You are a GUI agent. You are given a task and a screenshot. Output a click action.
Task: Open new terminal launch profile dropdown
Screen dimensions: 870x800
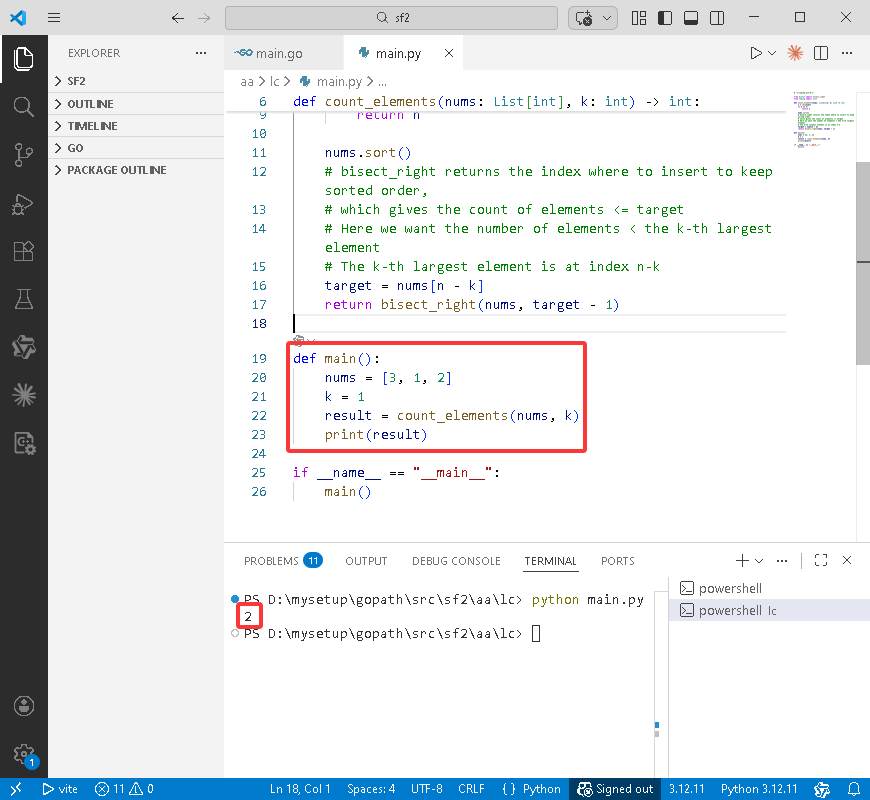(x=759, y=561)
